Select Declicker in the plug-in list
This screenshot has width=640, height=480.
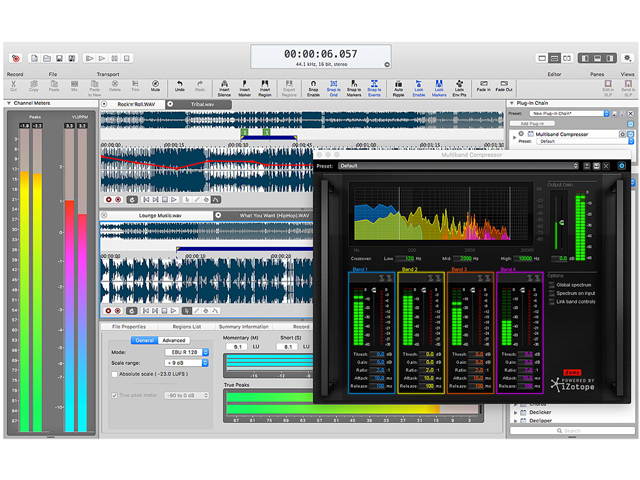pos(540,412)
